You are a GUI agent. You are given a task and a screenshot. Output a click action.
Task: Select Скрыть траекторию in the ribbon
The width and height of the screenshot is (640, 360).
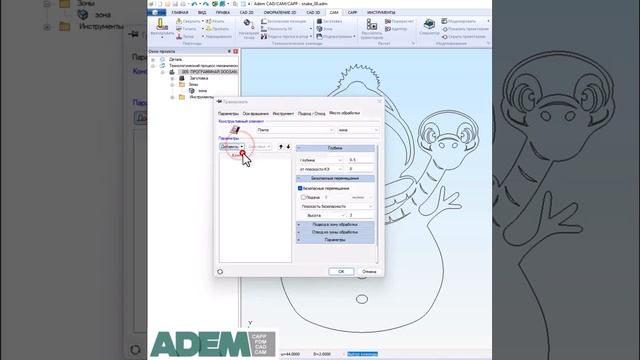coord(463,36)
